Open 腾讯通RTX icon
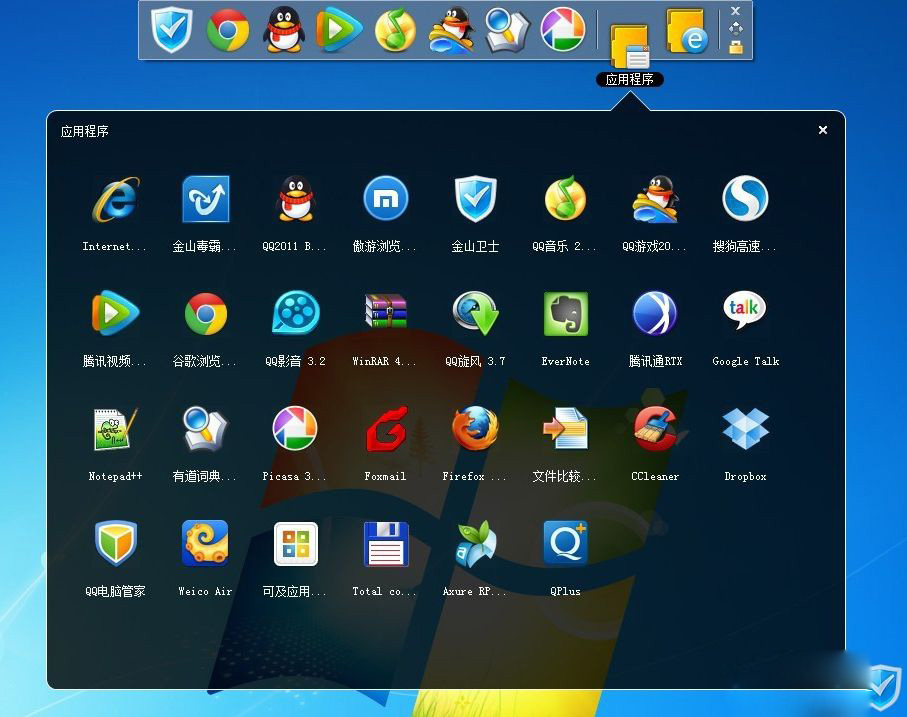Viewport: 907px width, 717px height. click(655, 313)
